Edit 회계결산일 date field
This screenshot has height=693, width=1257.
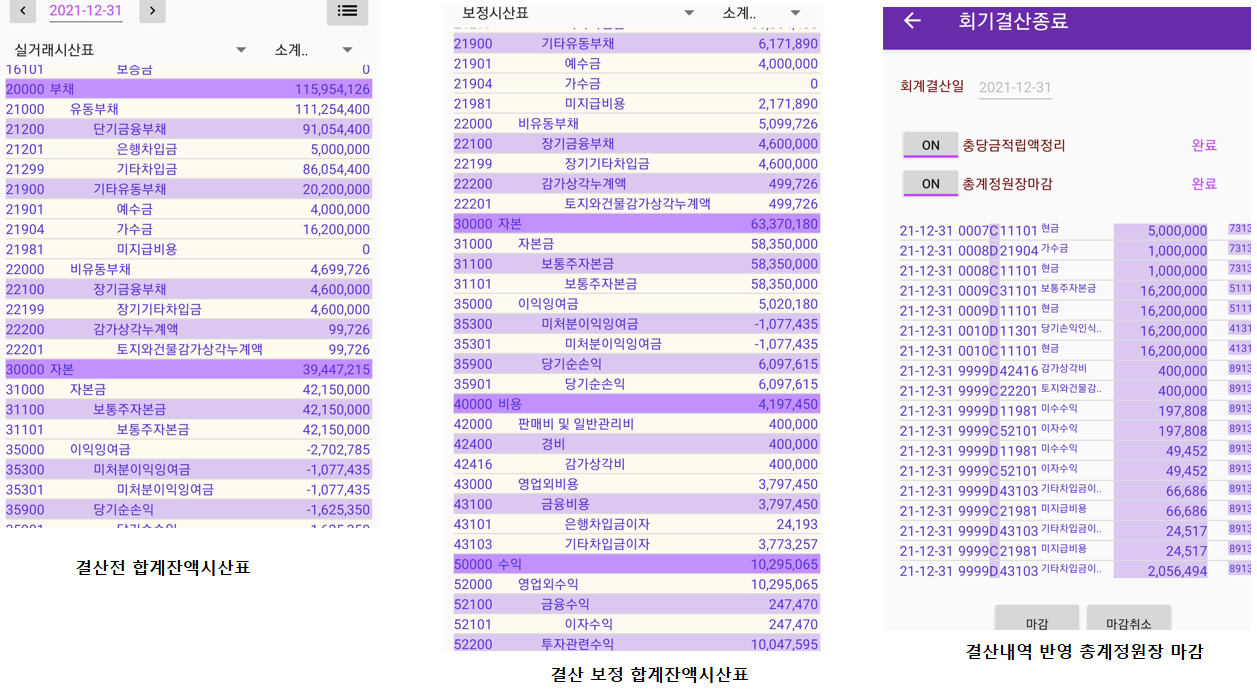(1015, 88)
